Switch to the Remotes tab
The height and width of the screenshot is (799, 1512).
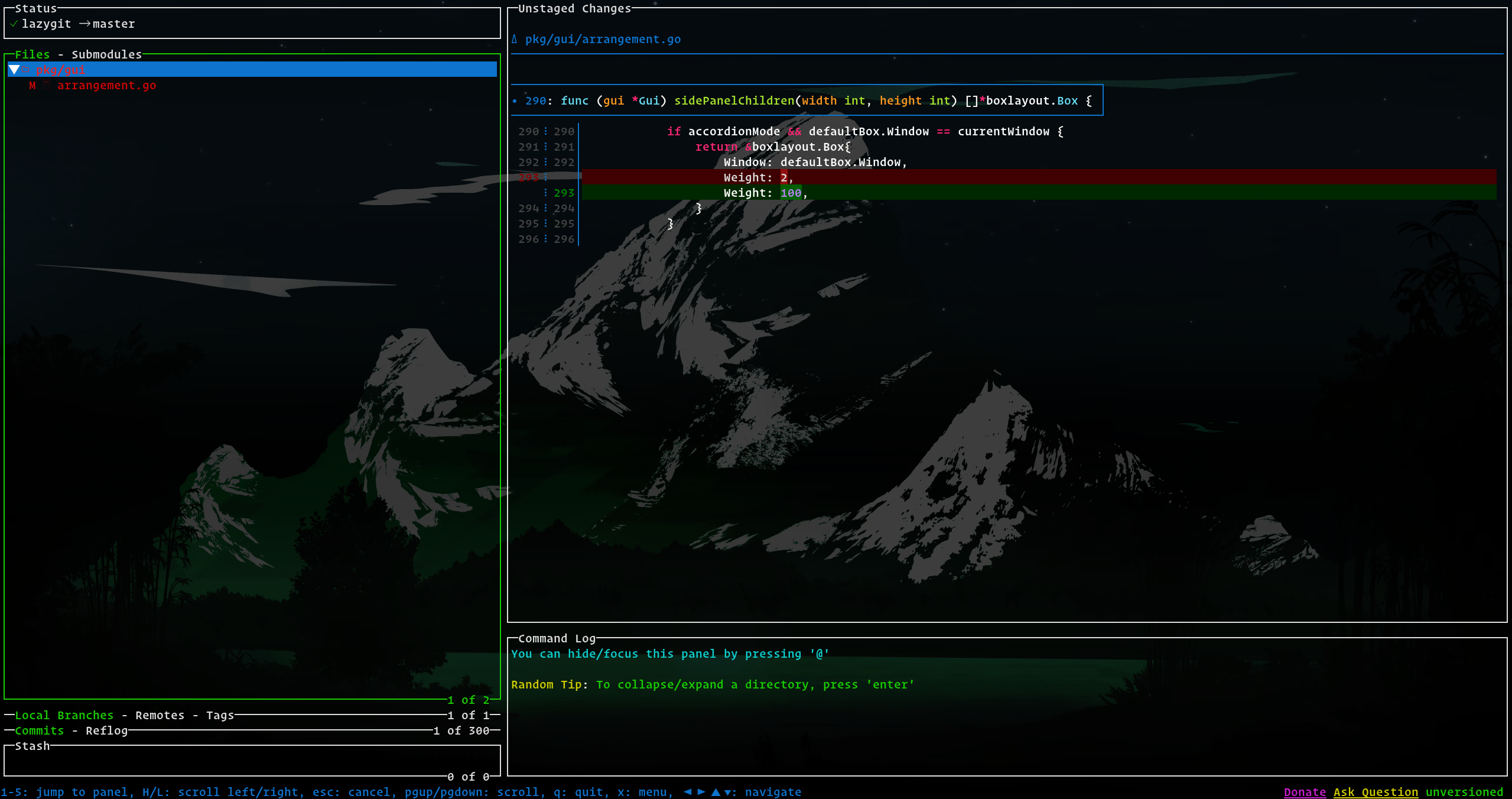tap(160, 716)
